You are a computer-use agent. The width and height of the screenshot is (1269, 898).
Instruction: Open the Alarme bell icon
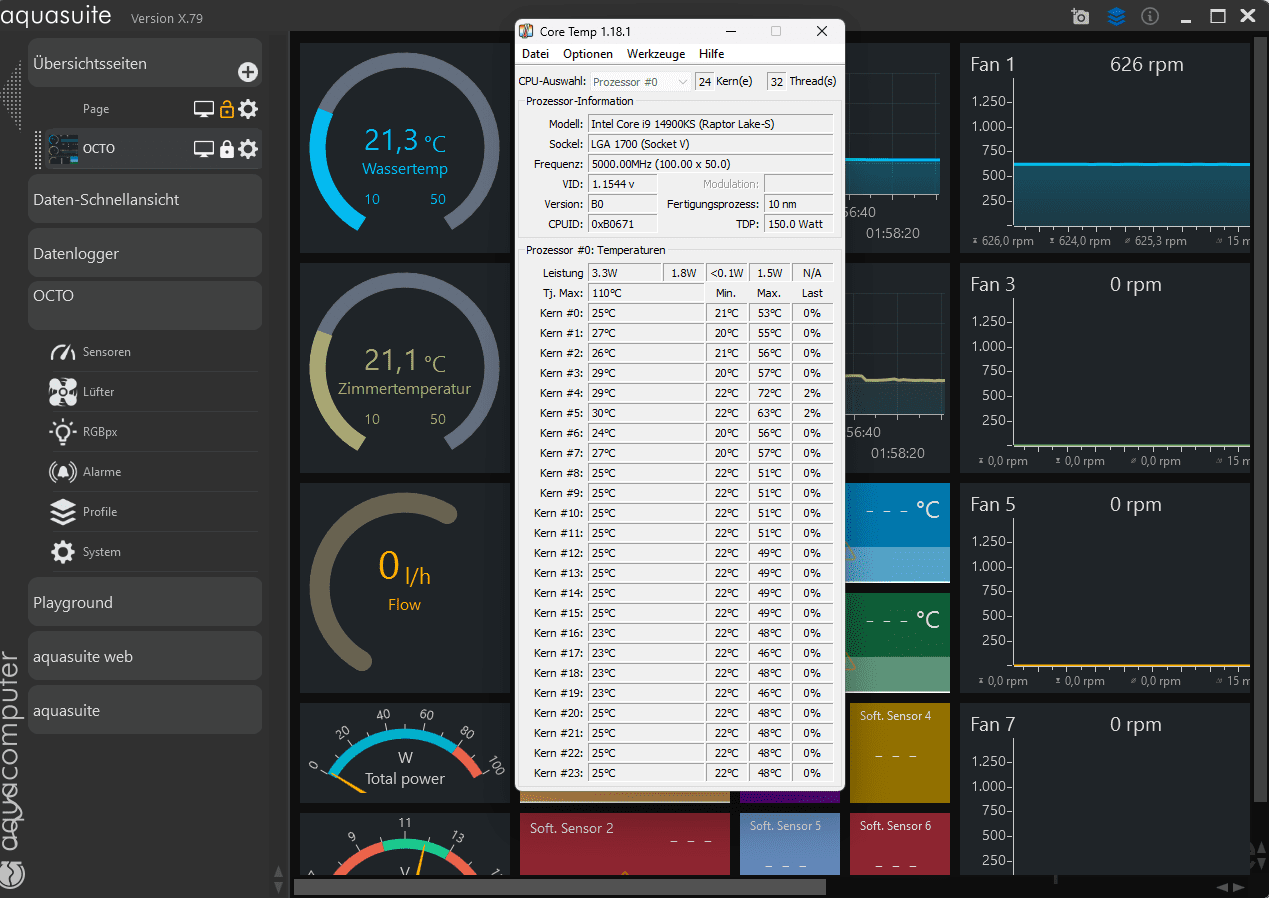(x=63, y=472)
